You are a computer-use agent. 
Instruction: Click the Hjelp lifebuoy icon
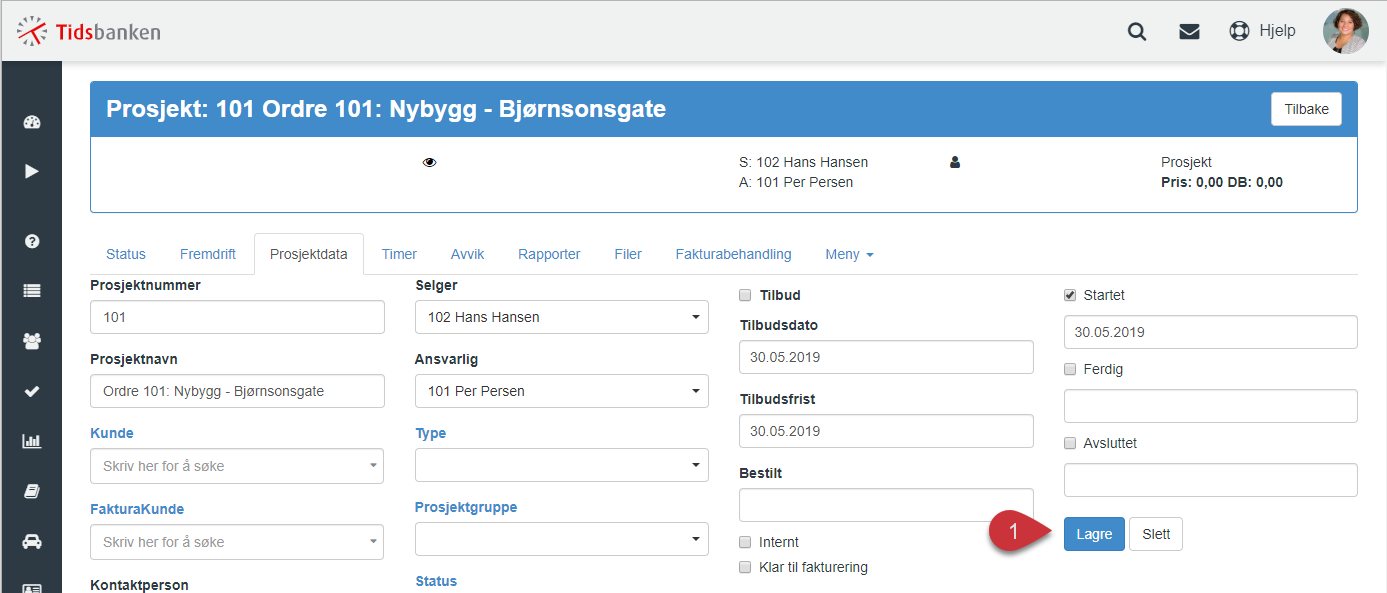point(1240,31)
